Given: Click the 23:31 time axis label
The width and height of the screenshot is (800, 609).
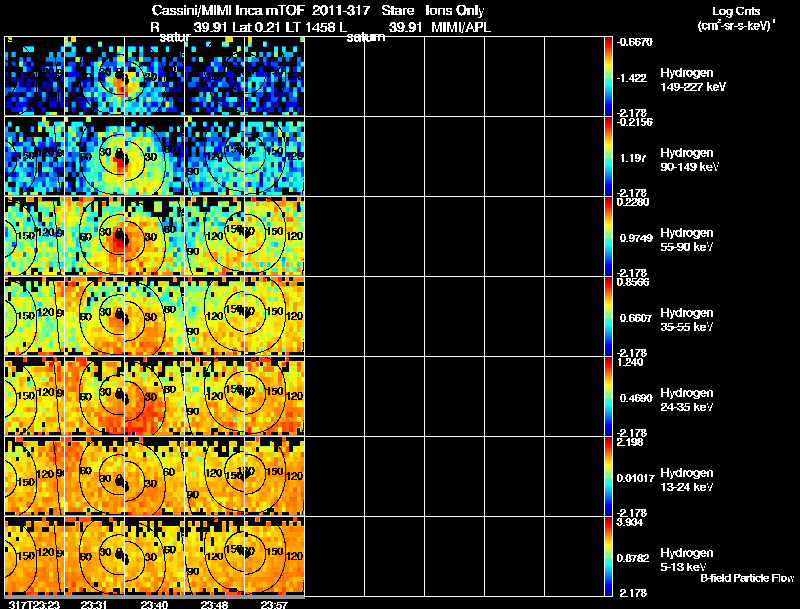Looking at the screenshot, I should [x=94, y=604].
